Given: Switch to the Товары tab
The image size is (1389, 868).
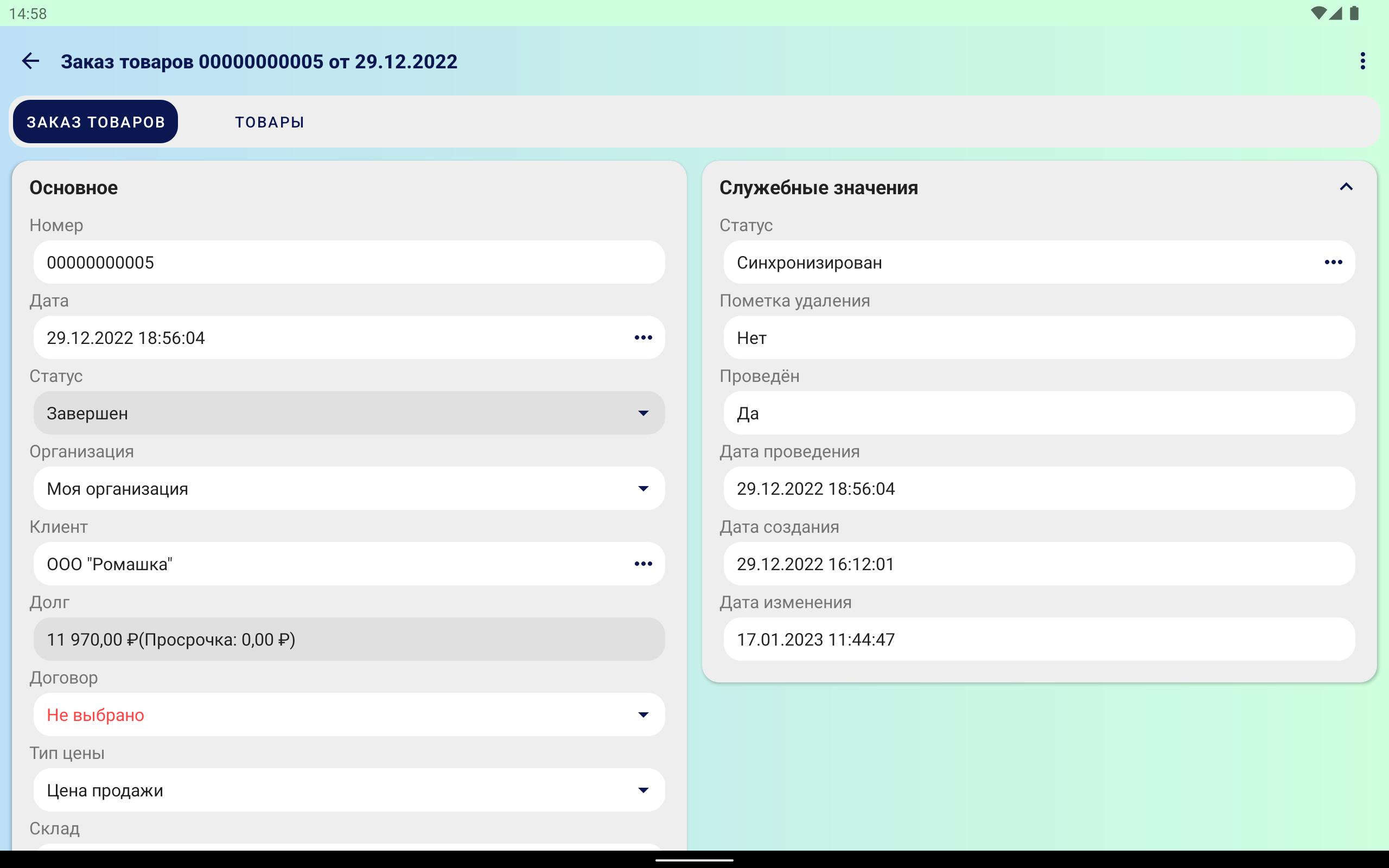Looking at the screenshot, I should click(269, 122).
